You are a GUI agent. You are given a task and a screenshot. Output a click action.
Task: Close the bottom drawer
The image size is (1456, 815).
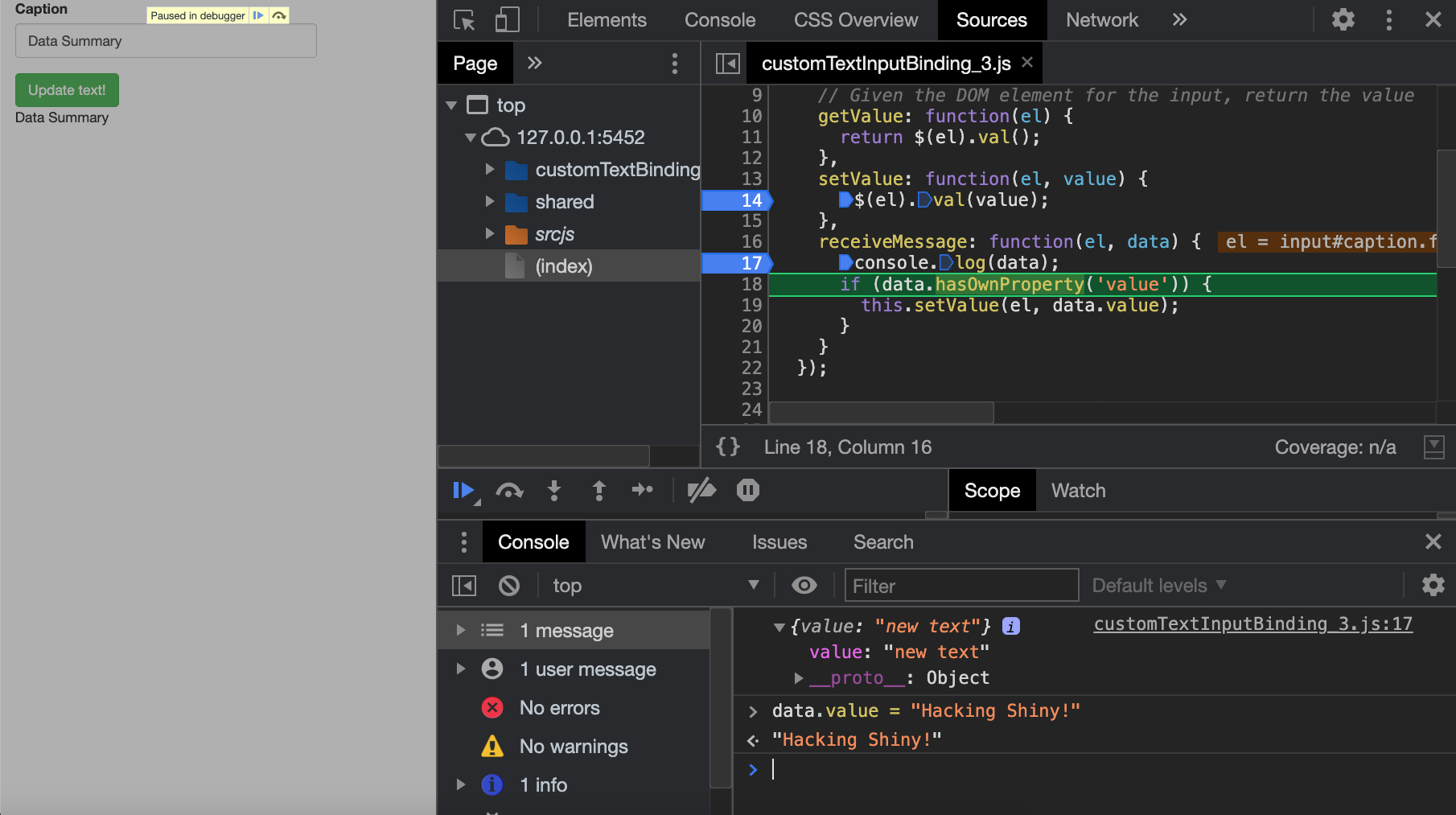click(1433, 542)
